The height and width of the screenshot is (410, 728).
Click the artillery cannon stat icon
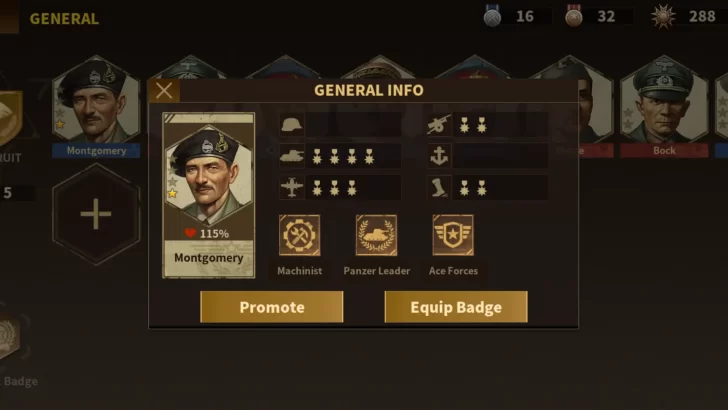pos(439,124)
